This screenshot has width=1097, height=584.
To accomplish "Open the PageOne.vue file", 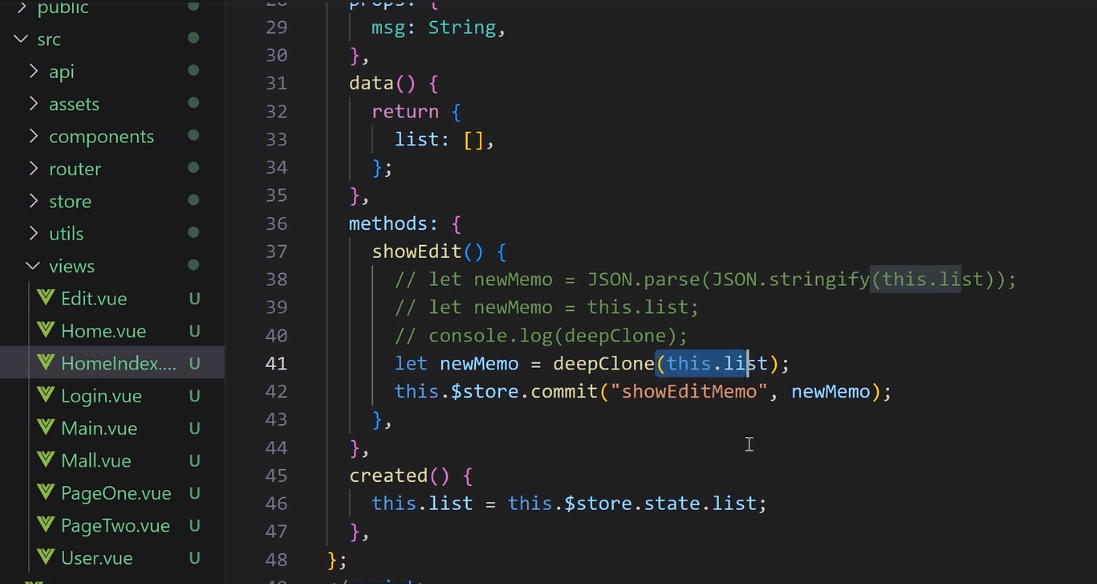I will (x=116, y=493).
